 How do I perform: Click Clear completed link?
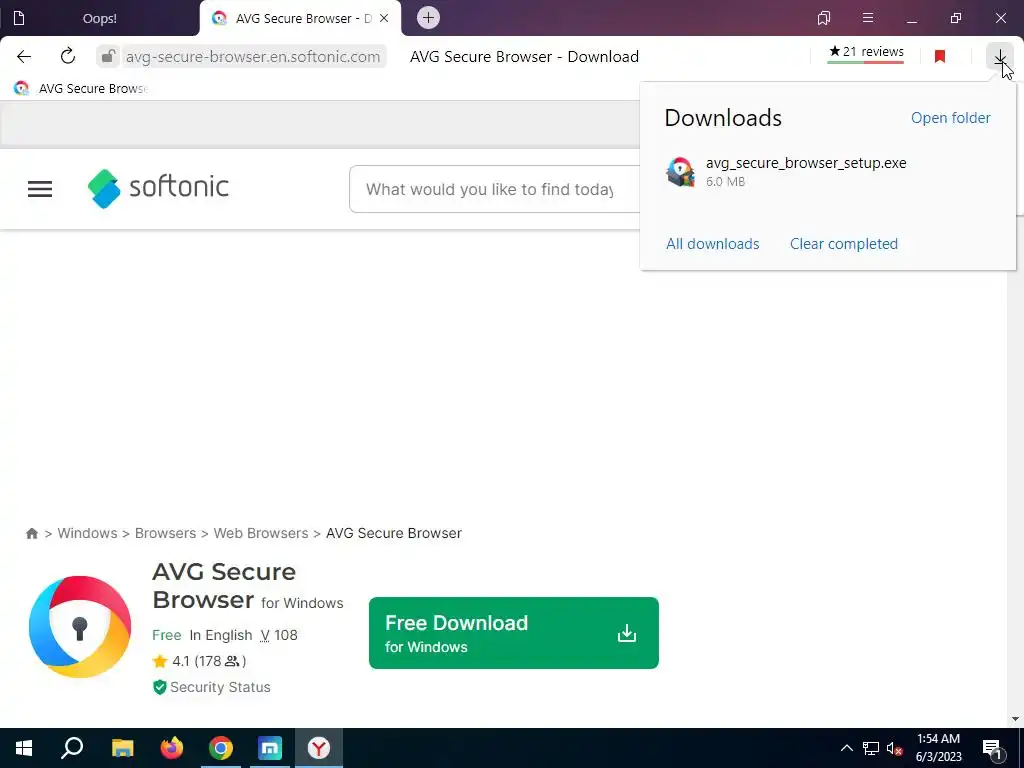pos(844,244)
